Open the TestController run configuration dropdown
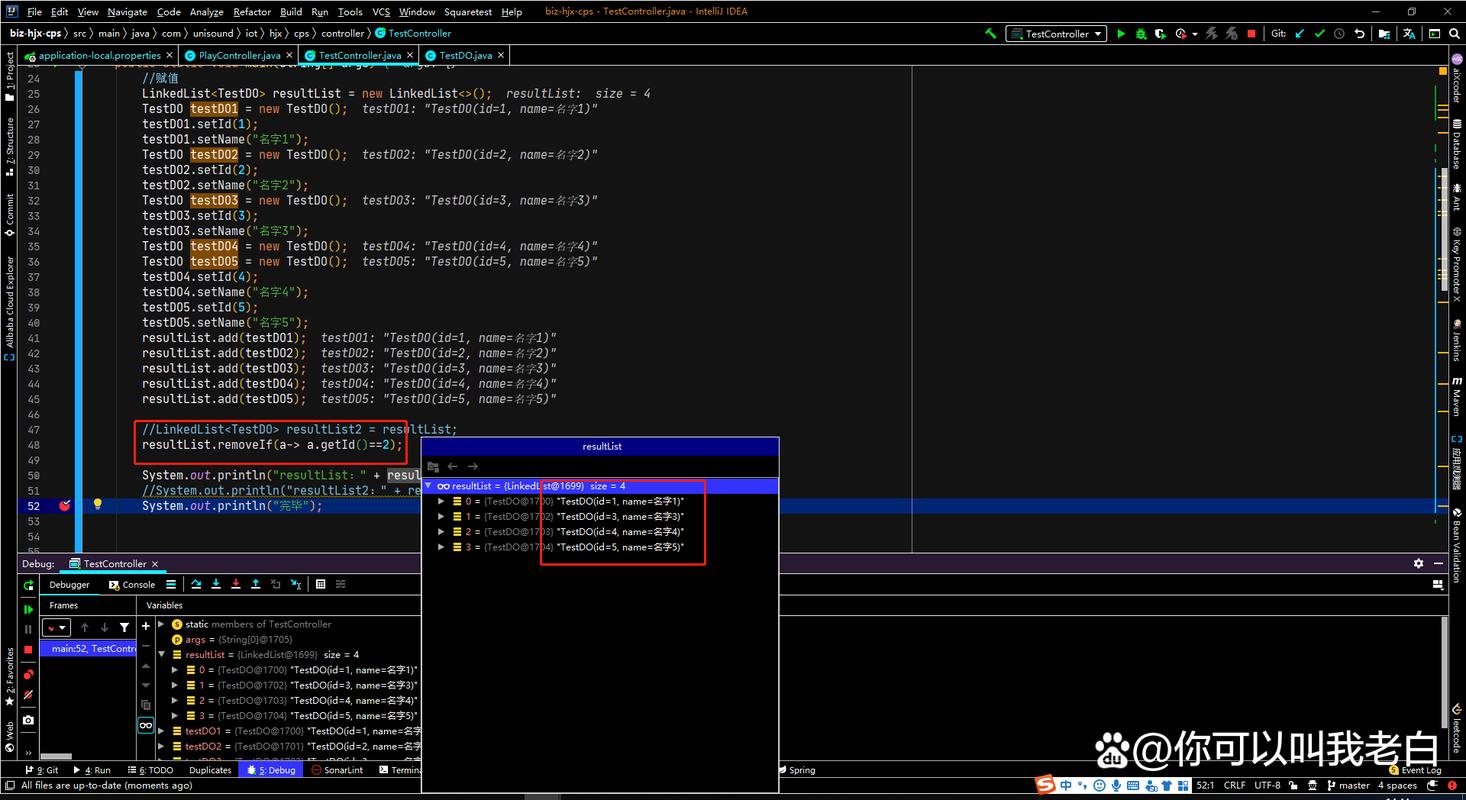The height and width of the screenshot is (800, 1466). (x=1057, y=33)
